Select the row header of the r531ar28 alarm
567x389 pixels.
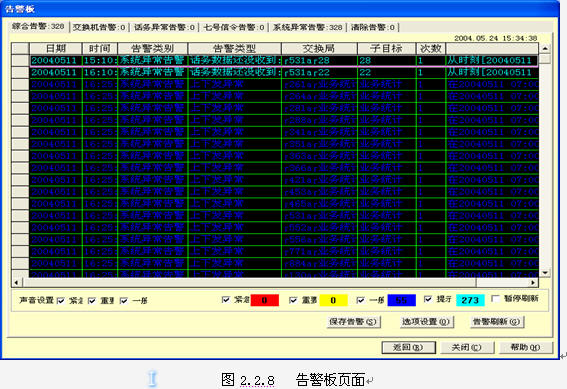click(x=20, y=60)
